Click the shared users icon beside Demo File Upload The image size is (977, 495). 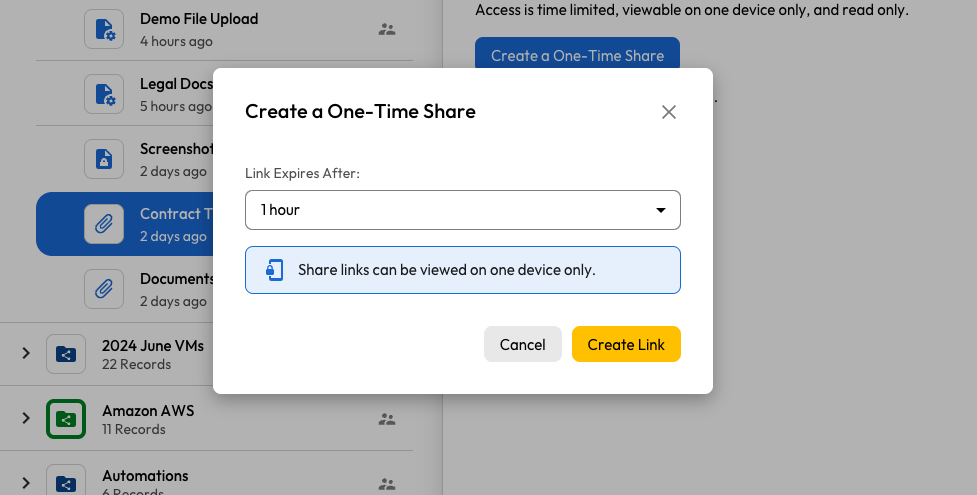click(x=387, y=29)
